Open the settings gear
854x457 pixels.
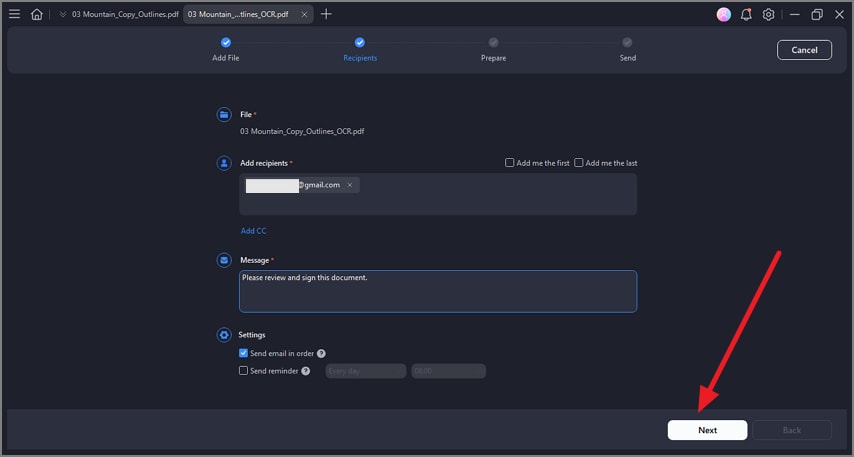tap(768, 15)
